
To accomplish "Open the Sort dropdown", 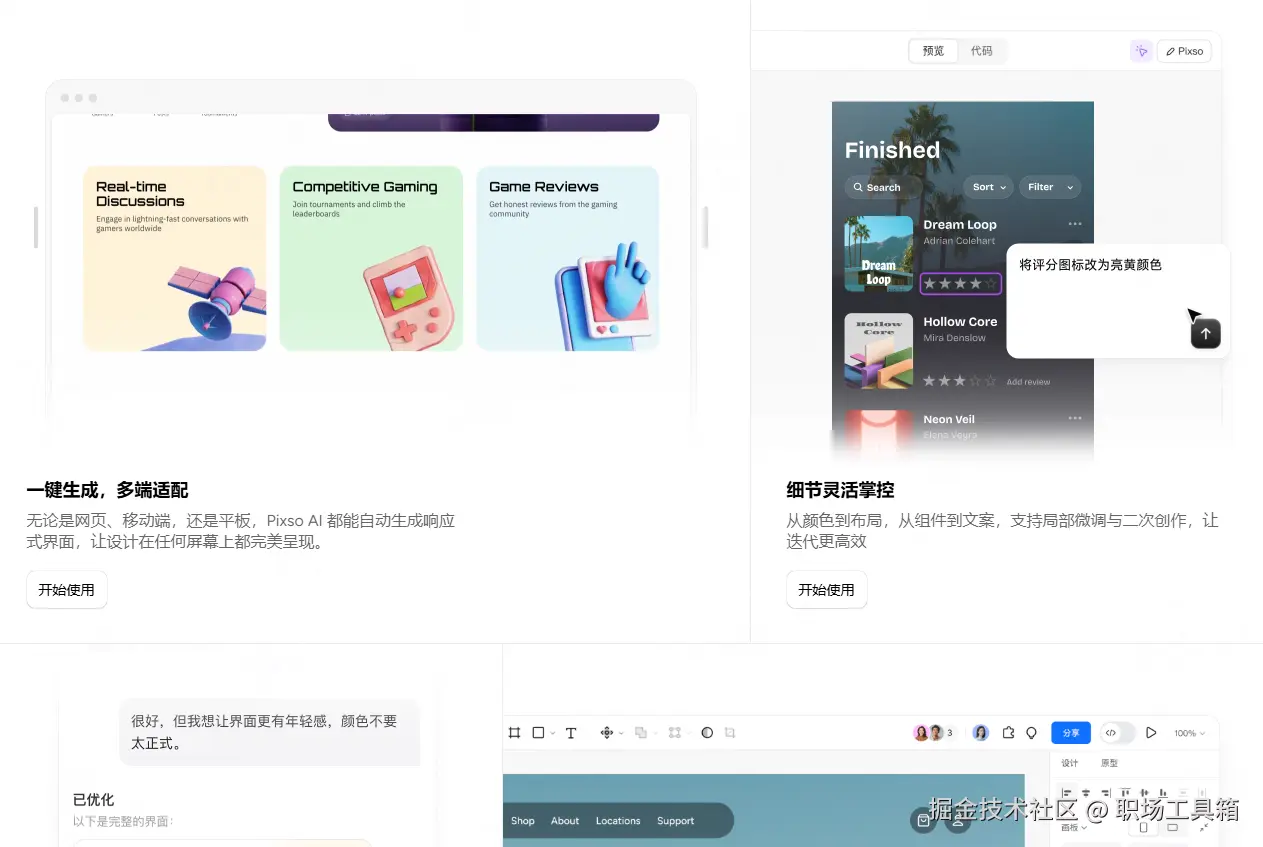I will click(988, 187).
